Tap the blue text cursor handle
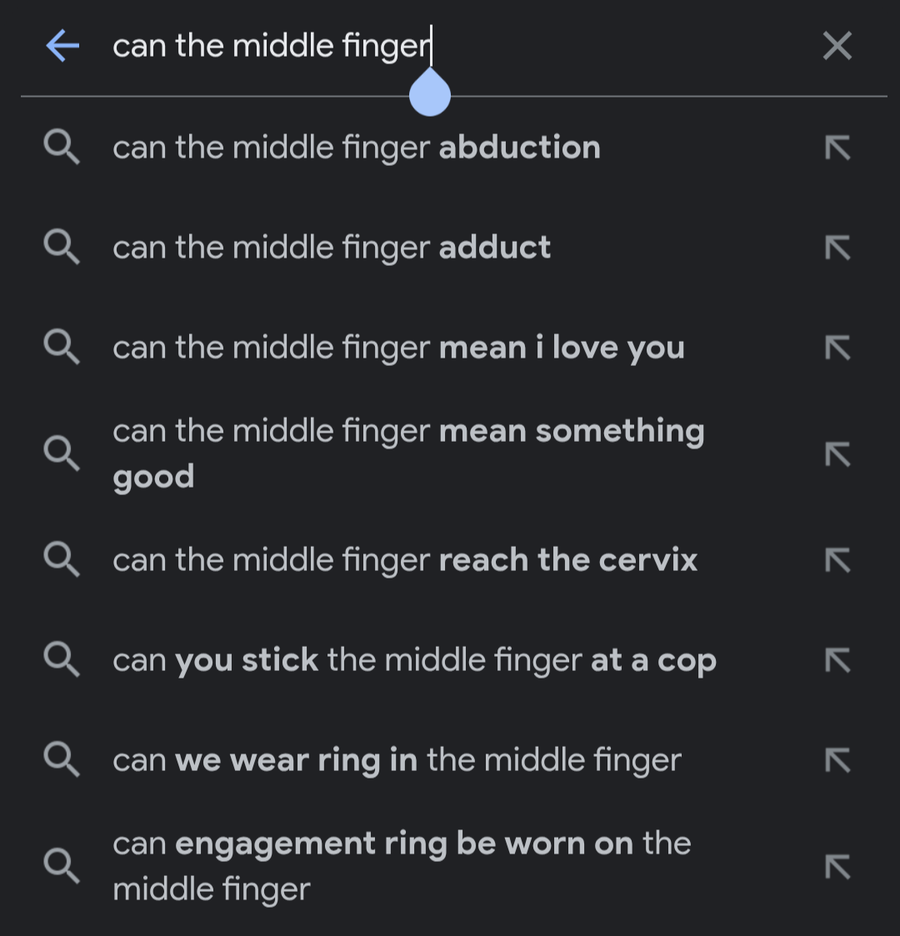Viewport: 900px width, 936px height. click(x=430, y=93)
